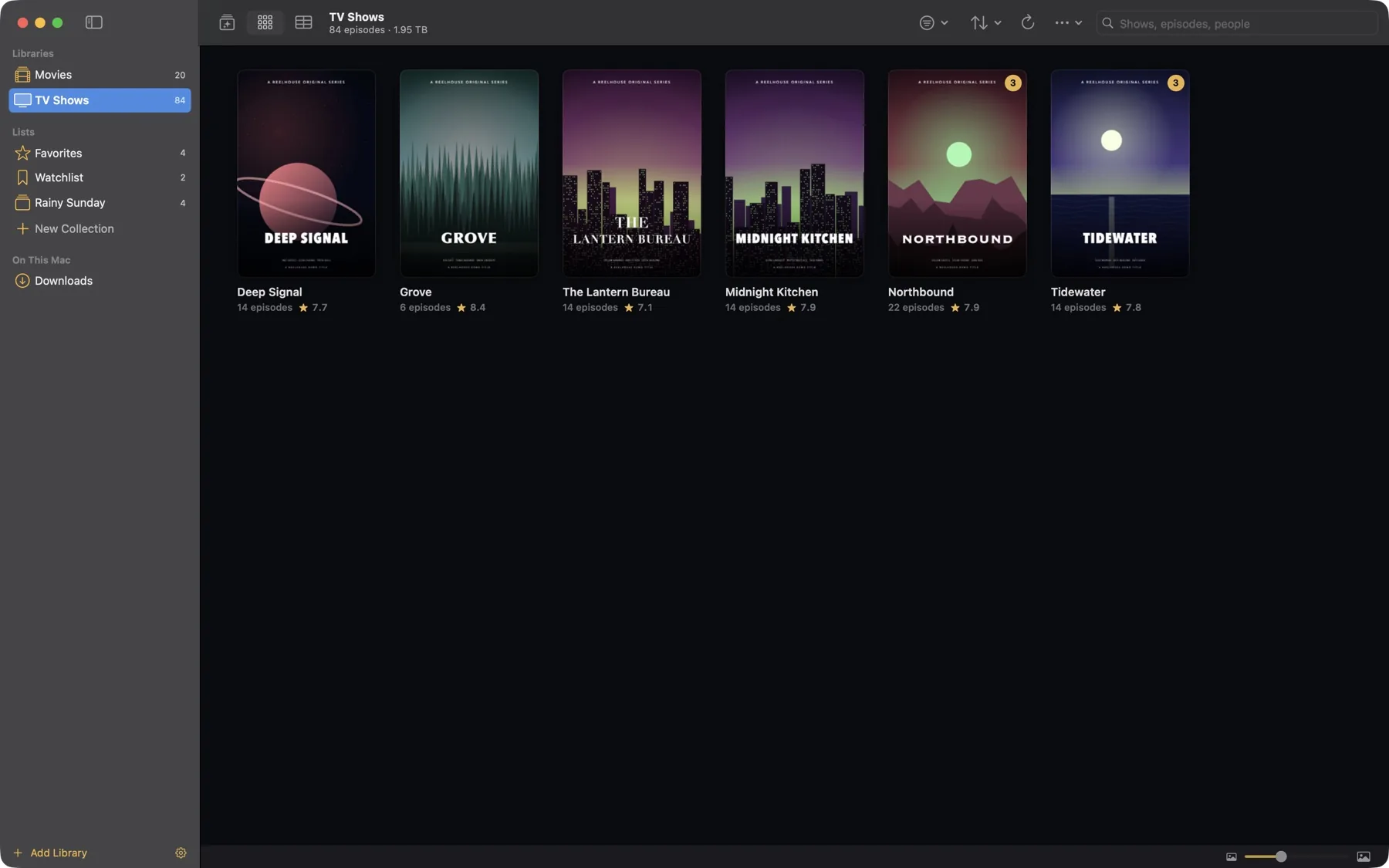The width and height of the screenshot is (1389, 868).
Task: Open the Rainy Sunday collection
Action: 100,203
